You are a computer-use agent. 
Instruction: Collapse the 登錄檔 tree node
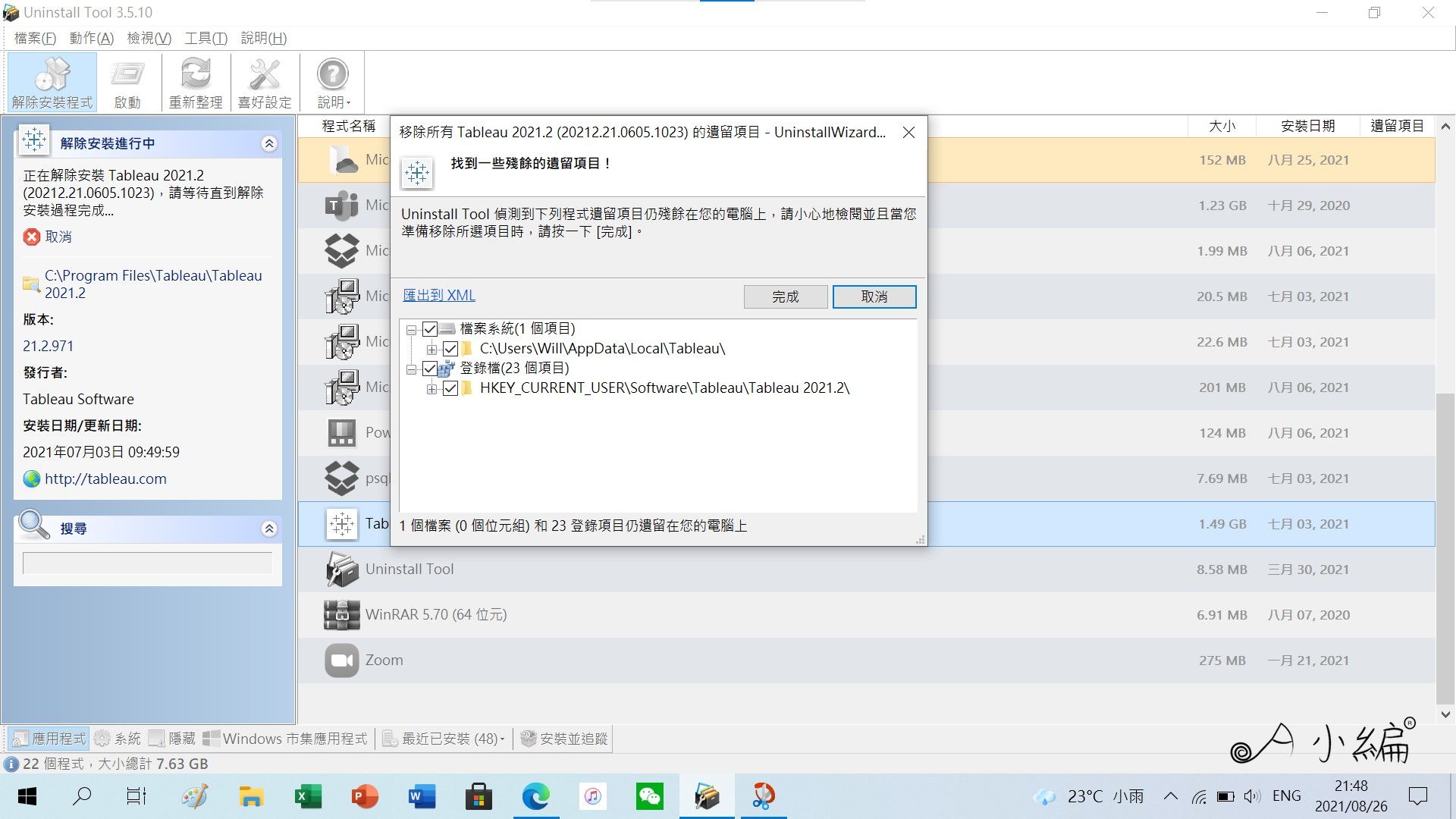[412, 369]
